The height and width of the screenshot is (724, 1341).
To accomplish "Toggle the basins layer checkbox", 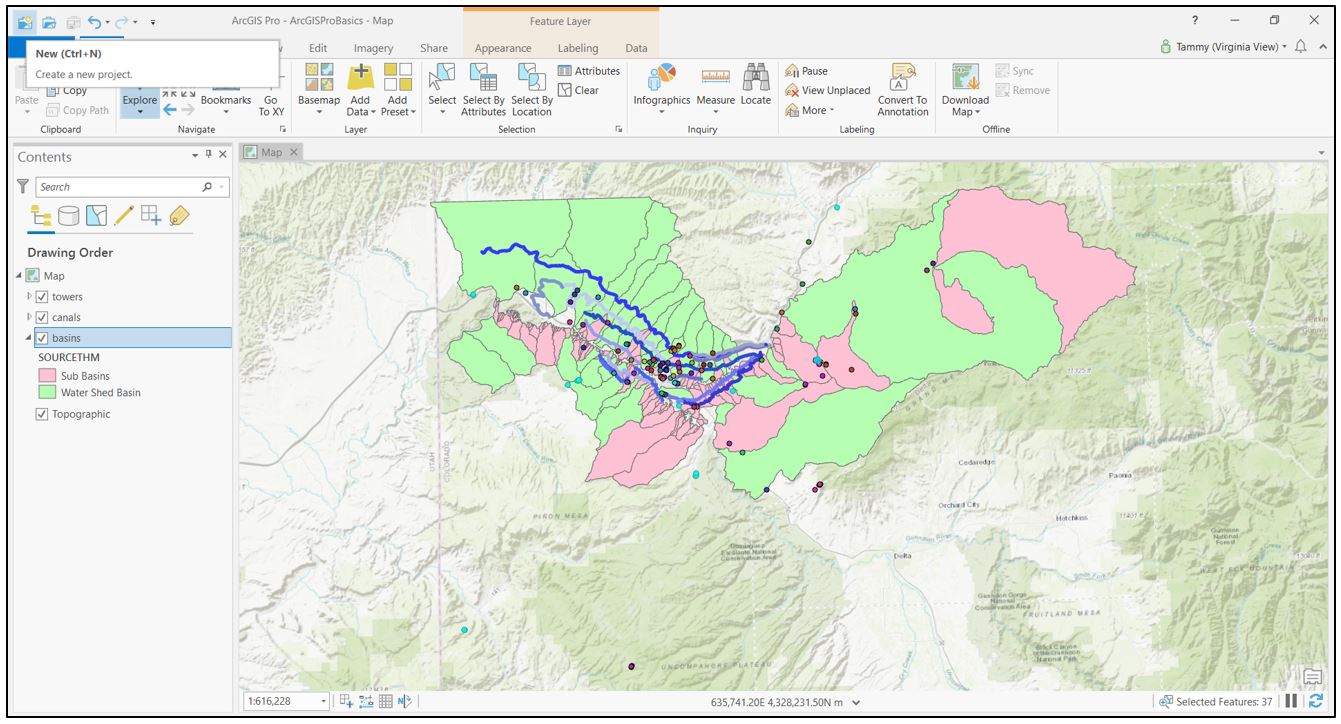I will click(42, 337).
